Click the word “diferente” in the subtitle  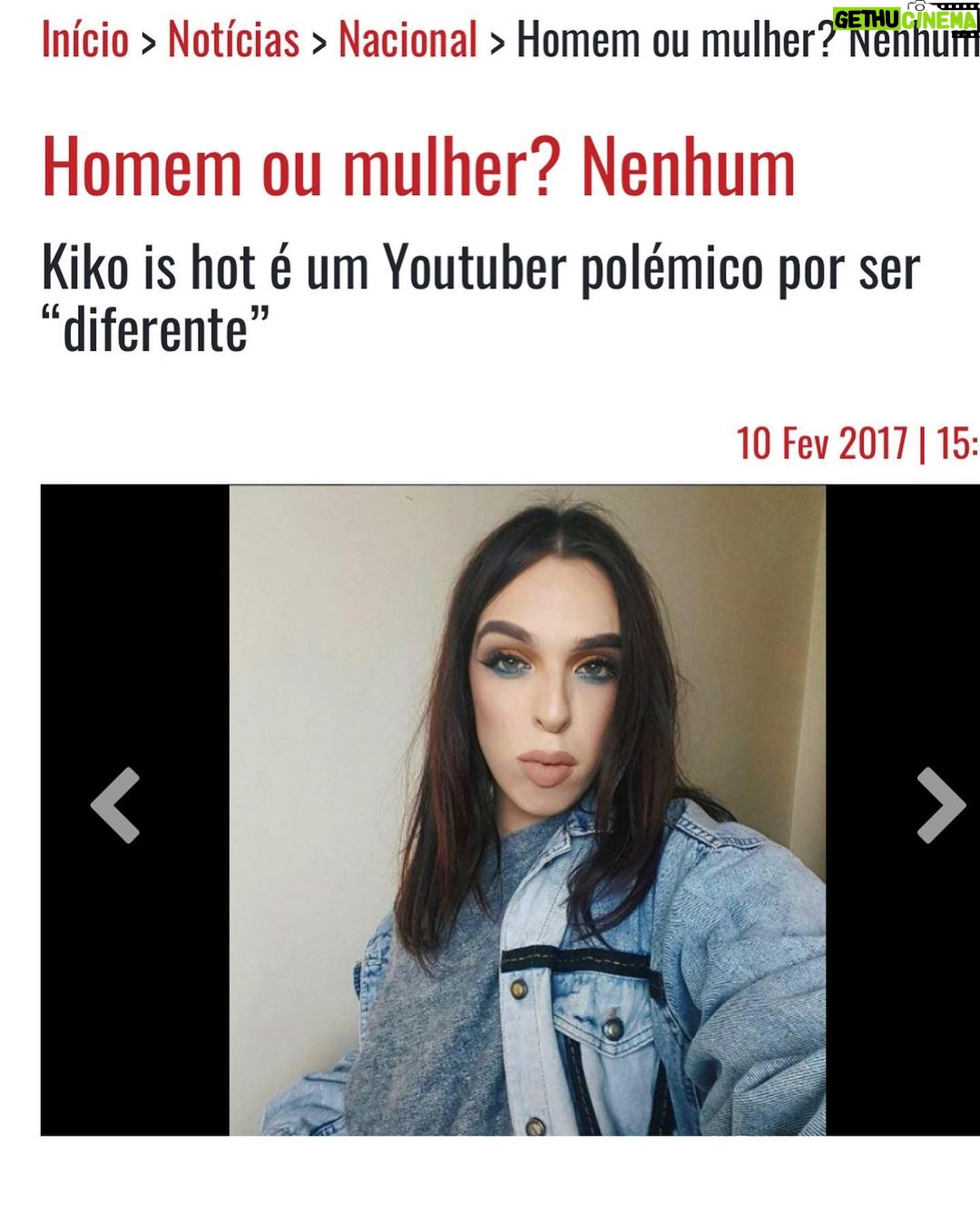[x=156, y=329]
